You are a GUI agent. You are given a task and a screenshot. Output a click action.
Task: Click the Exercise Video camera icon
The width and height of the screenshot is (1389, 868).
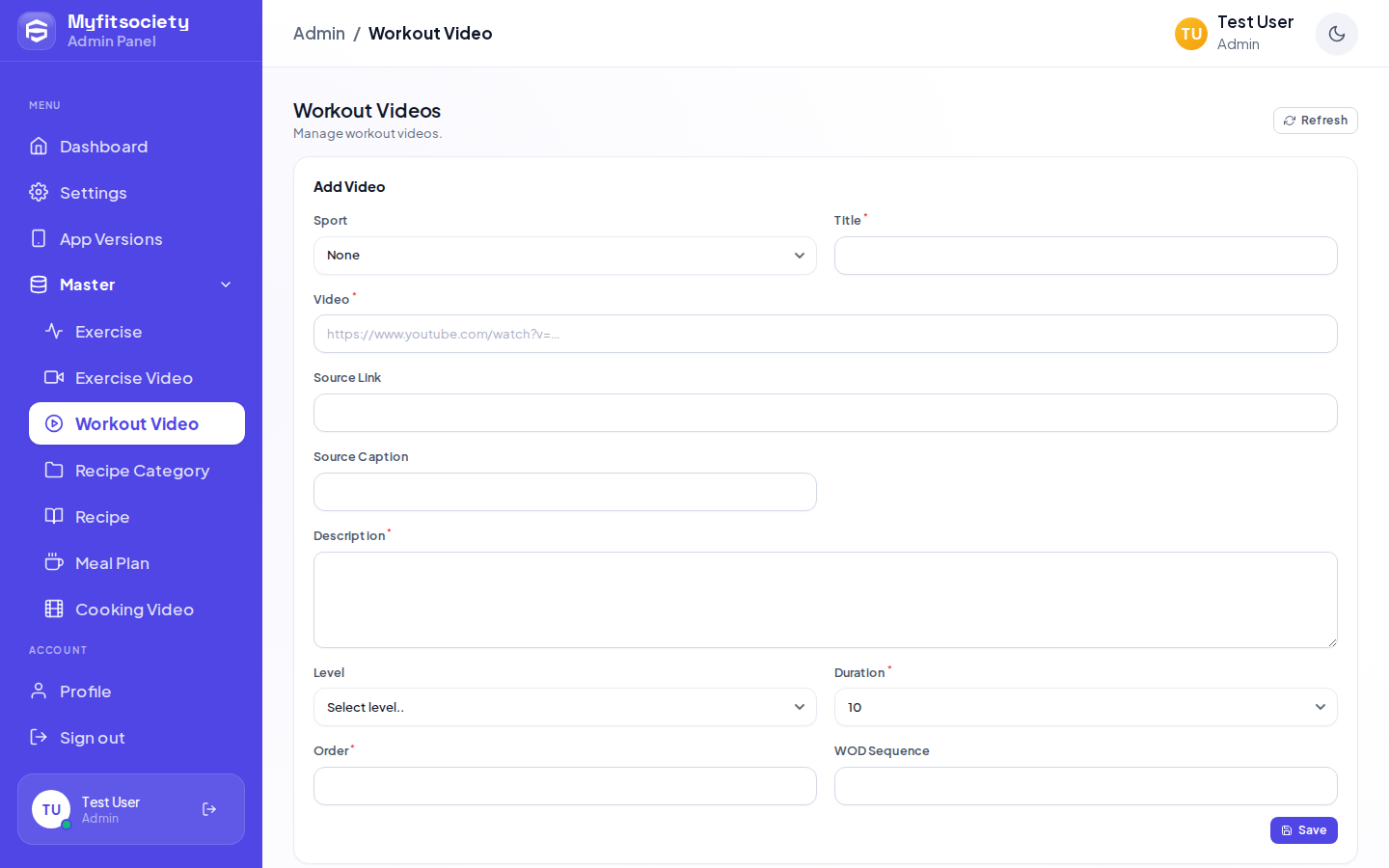(x=54, y=377)
